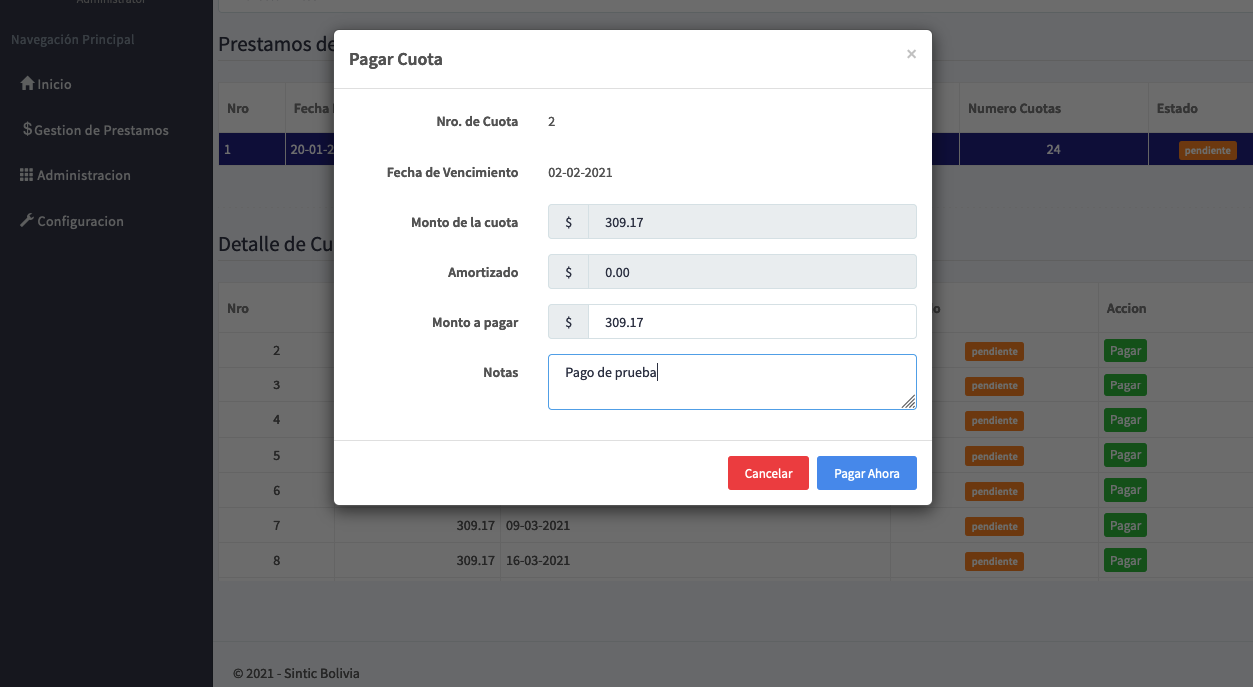Click the pendiente badge in the loan row
1253x687 pixels.
click(x=1207, y=151)
